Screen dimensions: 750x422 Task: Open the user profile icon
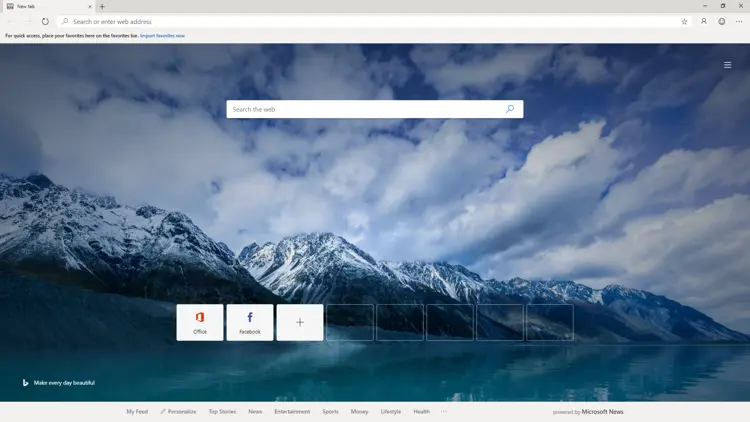click(704, 22)
